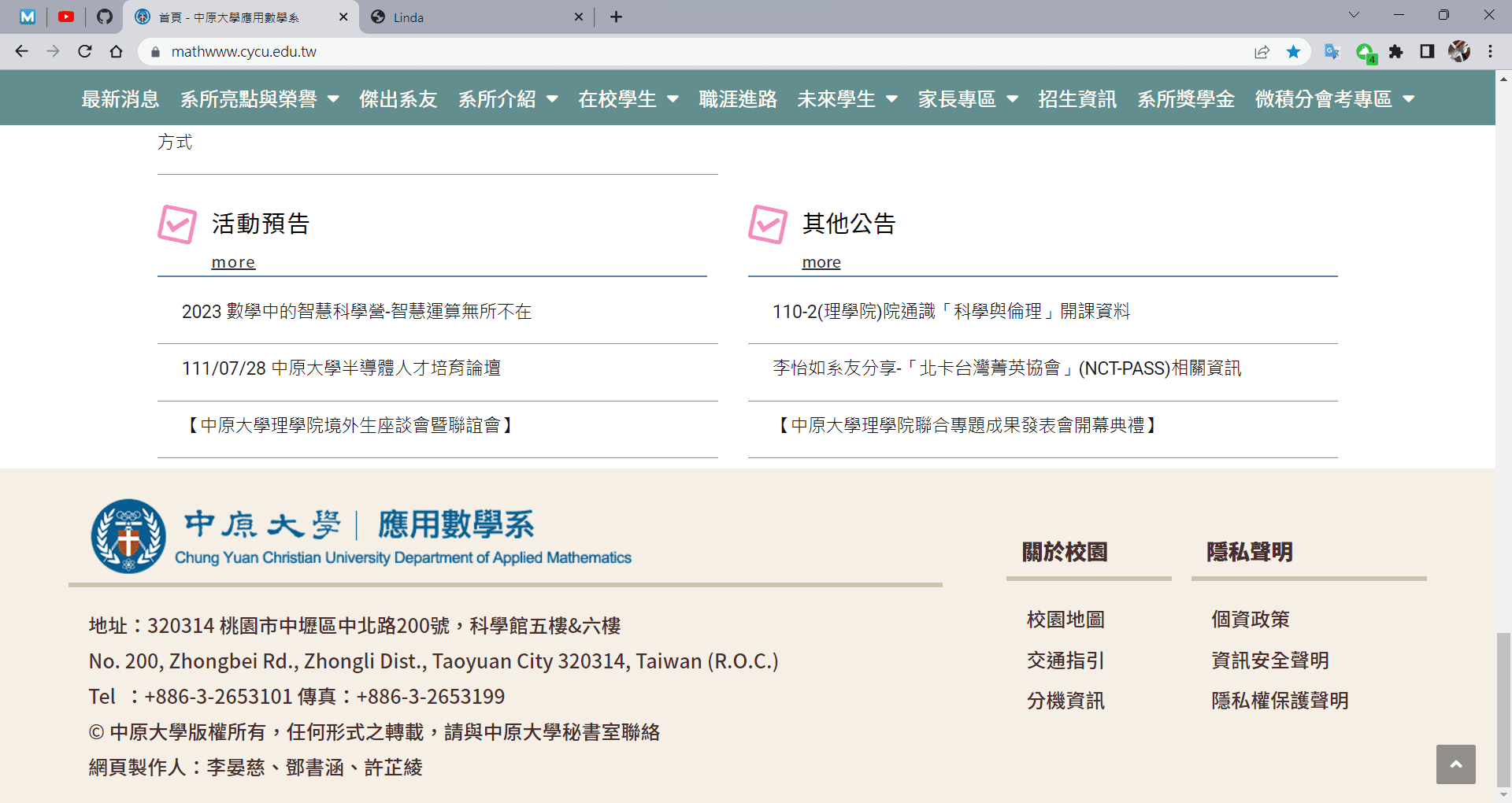This screenshot has width=1512, height=803.
Task: Expand the 在校學生 dropdown menu
Action: [x=628, y=99]
